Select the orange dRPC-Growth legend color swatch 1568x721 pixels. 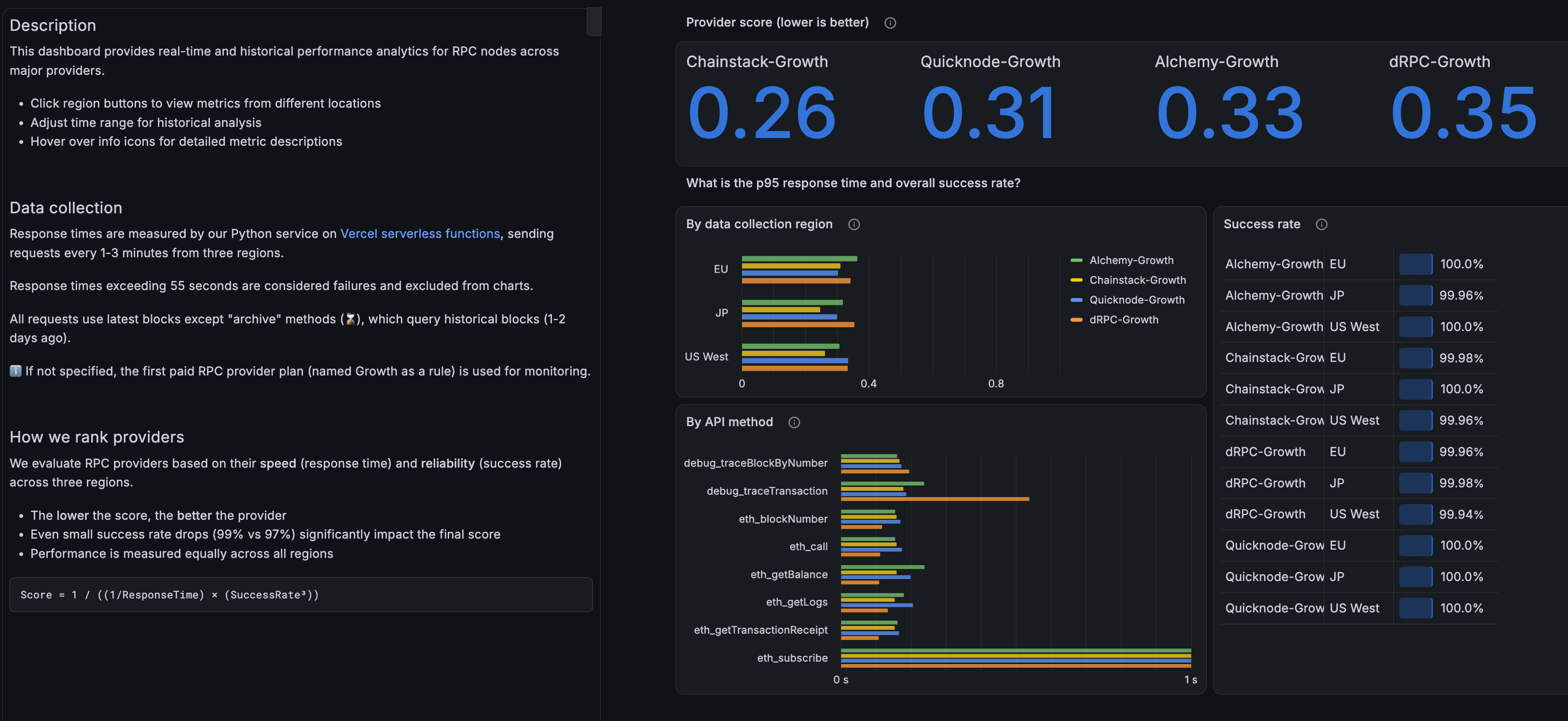coord(1076,319)
